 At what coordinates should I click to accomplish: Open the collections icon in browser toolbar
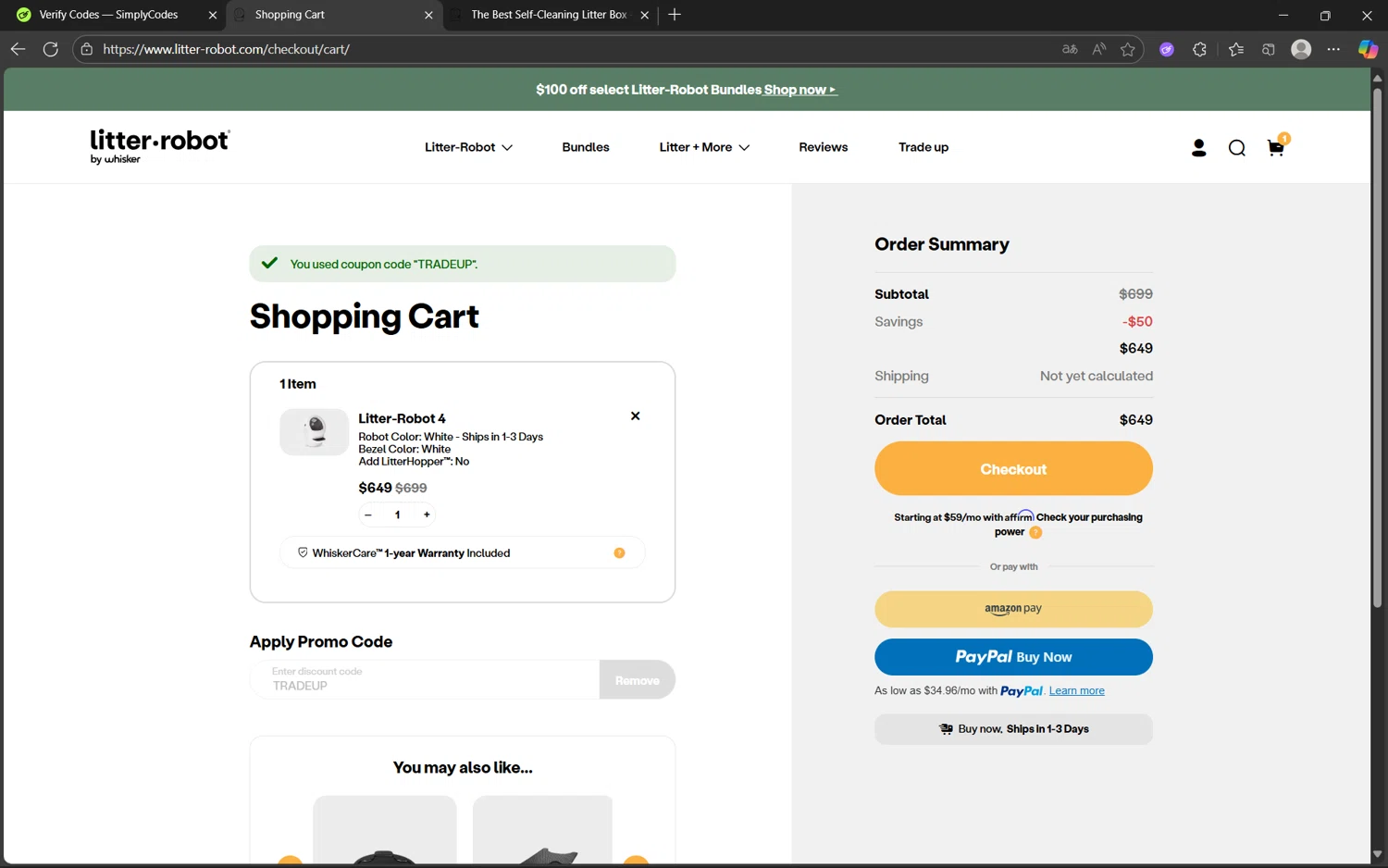tap(1269, 49)
